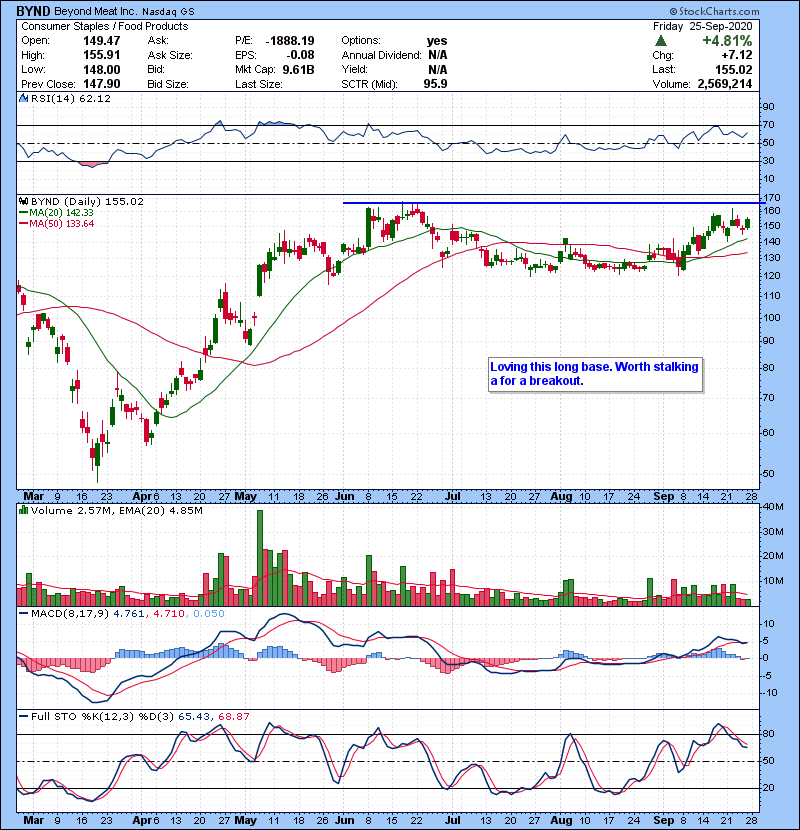Click the Volume value 2,569,214 in the header
Image resolution: width=800 pixels, height=830 pixels.
click(737, 83)
